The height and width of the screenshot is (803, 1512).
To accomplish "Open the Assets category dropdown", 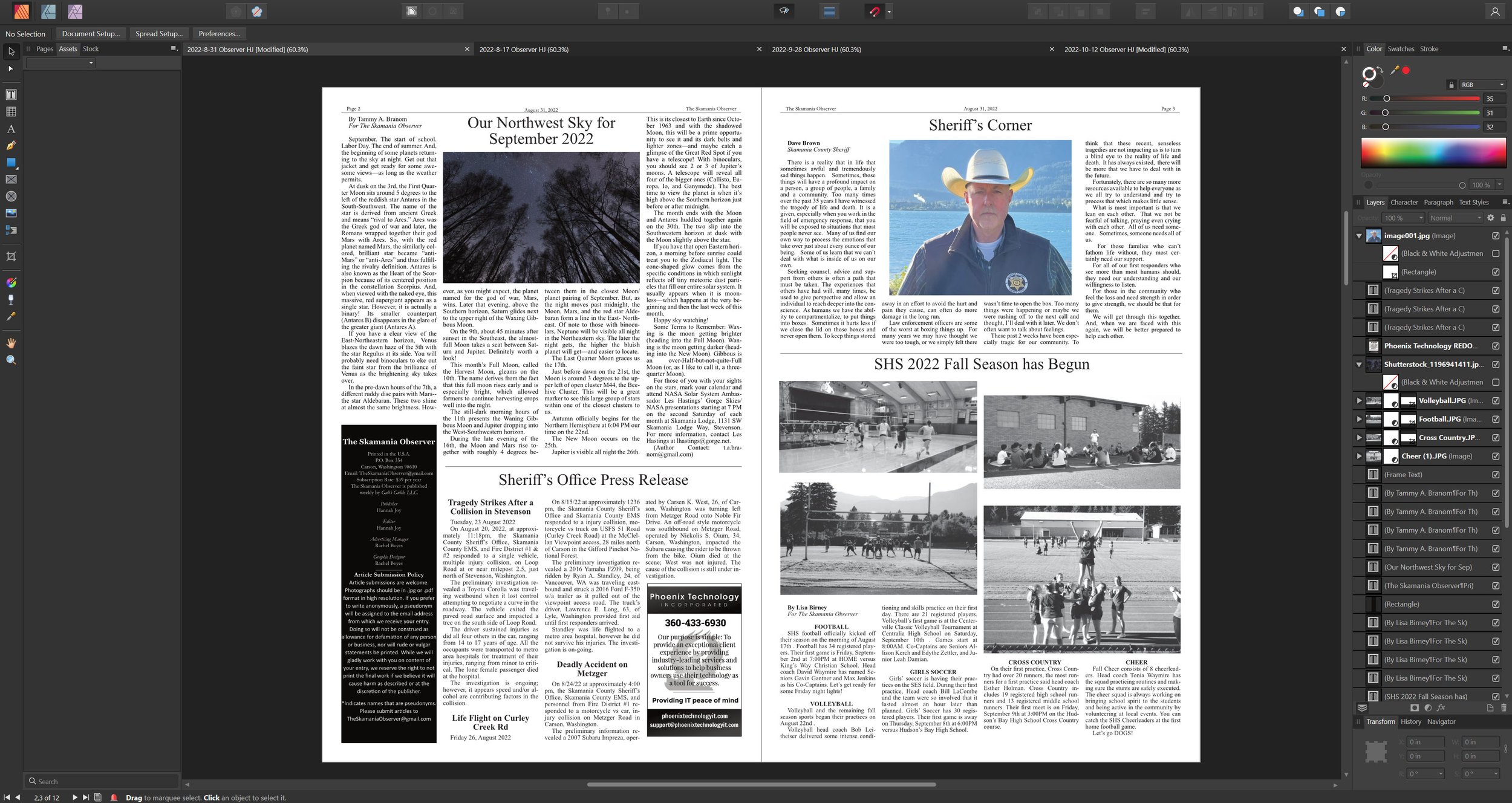I will pyautogui.click(x=60, y=63).
